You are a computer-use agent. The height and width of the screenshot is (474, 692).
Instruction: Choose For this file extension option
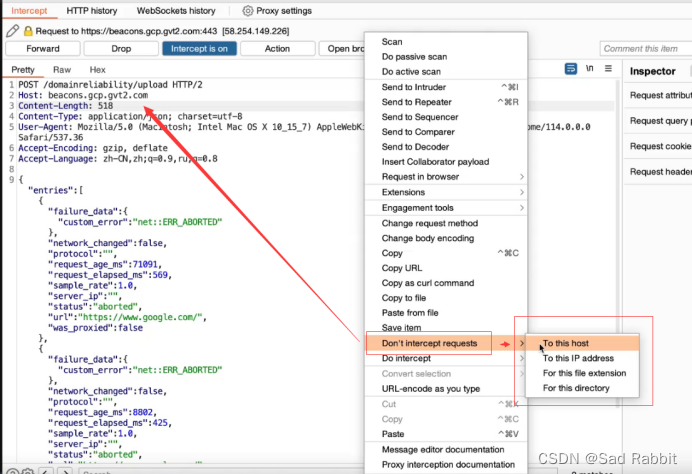[582, 373]
